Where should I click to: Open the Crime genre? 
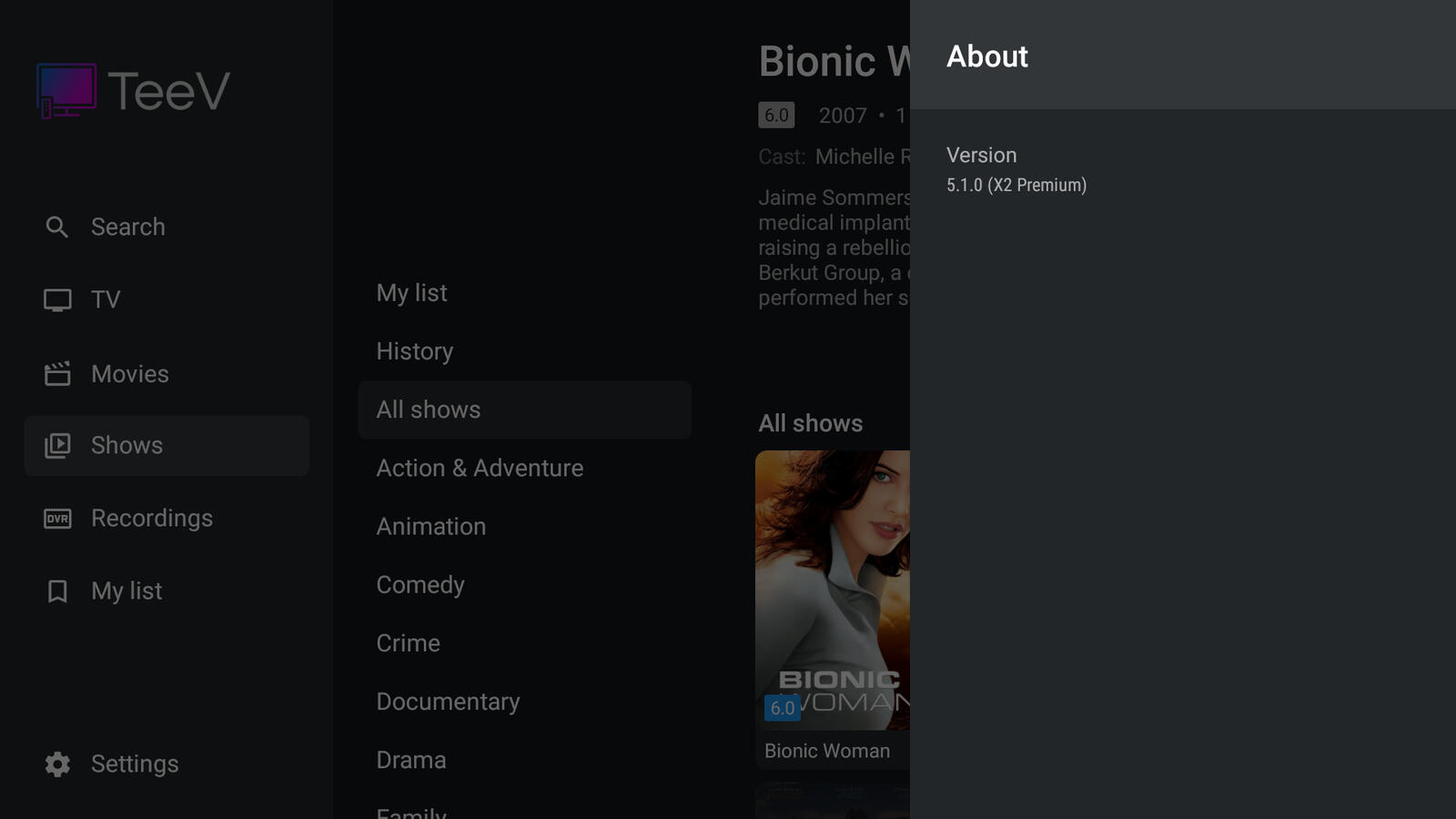tap(409, 643)
